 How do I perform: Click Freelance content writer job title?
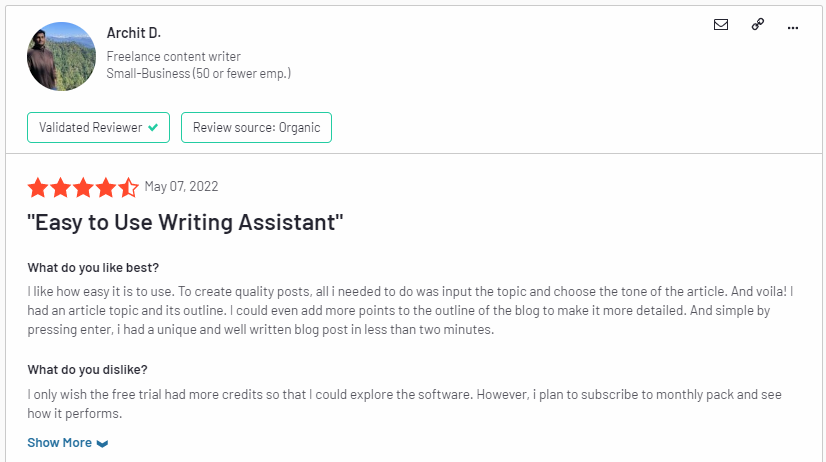coord(173,56)
